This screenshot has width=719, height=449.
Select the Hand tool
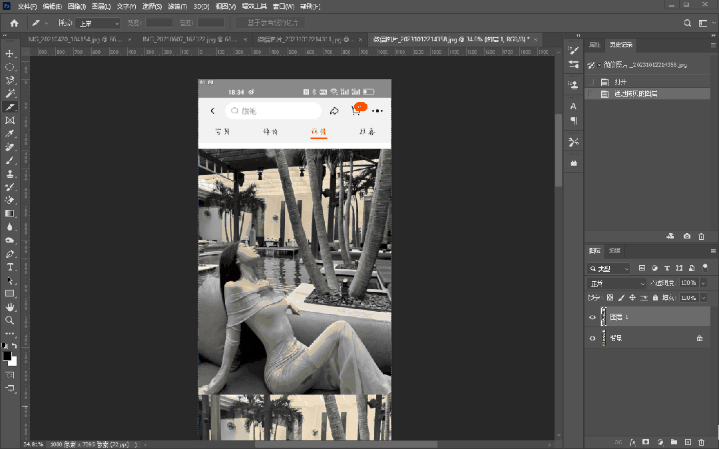pos(10,307)
